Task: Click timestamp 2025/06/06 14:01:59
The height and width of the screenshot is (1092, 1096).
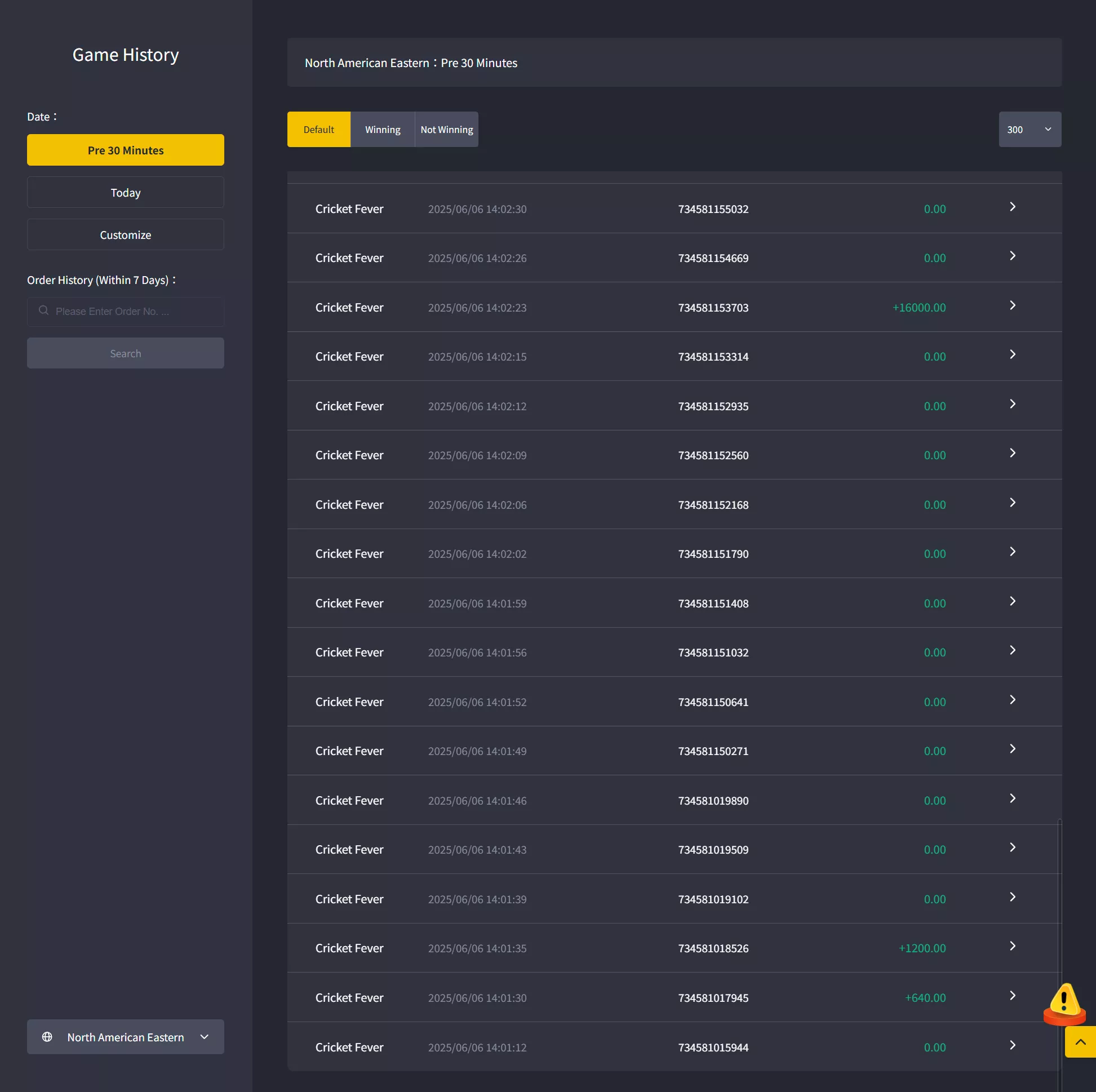Action: (x=477, y=603)
